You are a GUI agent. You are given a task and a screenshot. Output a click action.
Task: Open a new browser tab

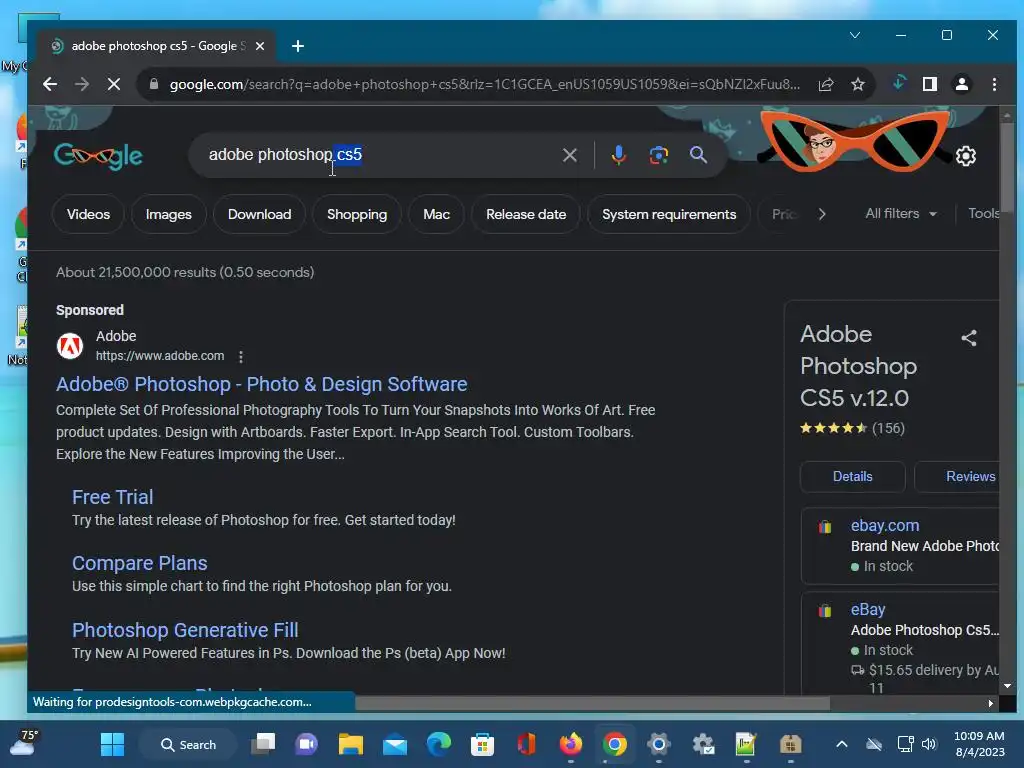298,46
